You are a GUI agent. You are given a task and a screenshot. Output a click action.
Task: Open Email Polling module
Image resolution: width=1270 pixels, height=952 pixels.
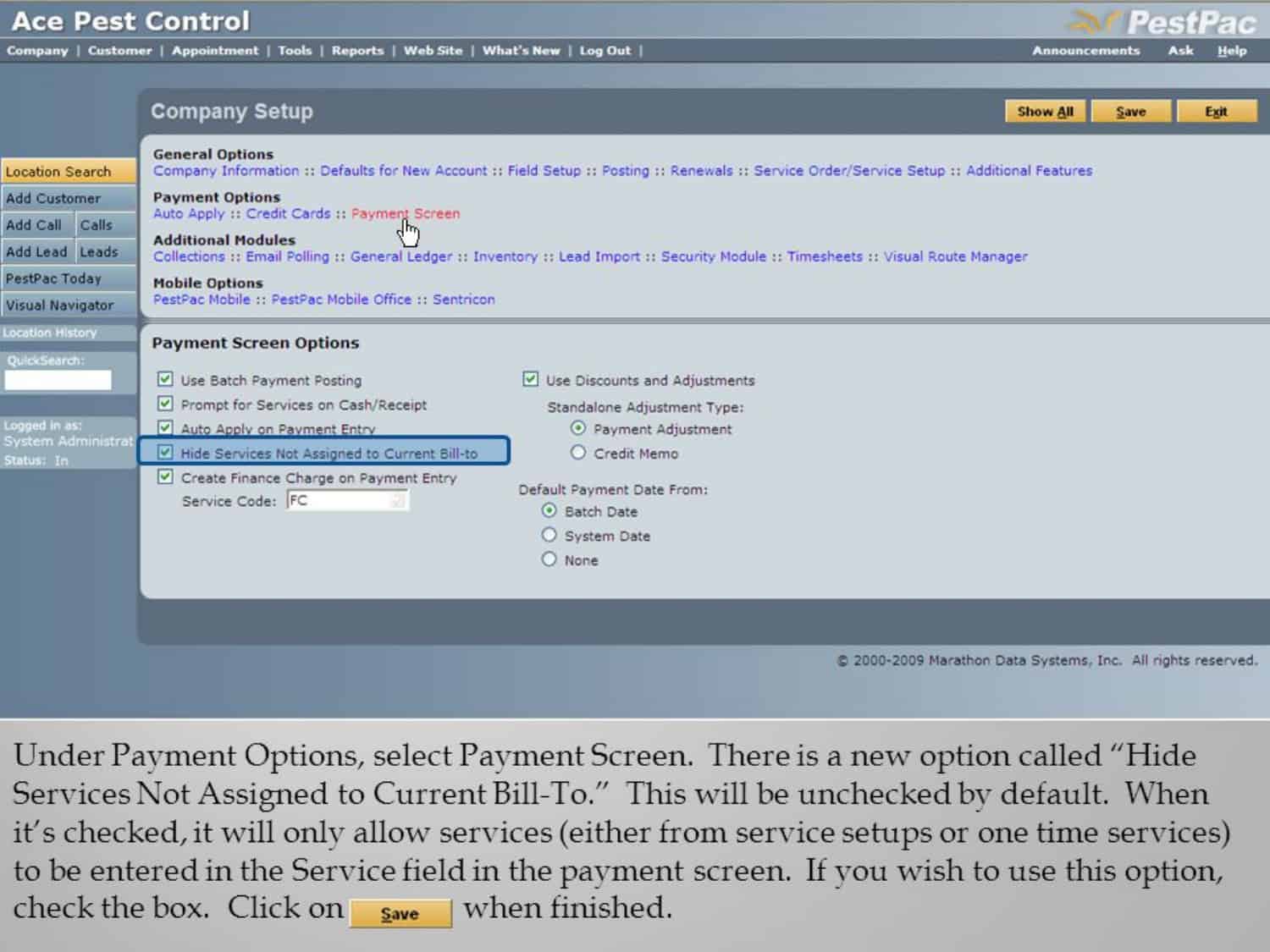pos(287,256)
